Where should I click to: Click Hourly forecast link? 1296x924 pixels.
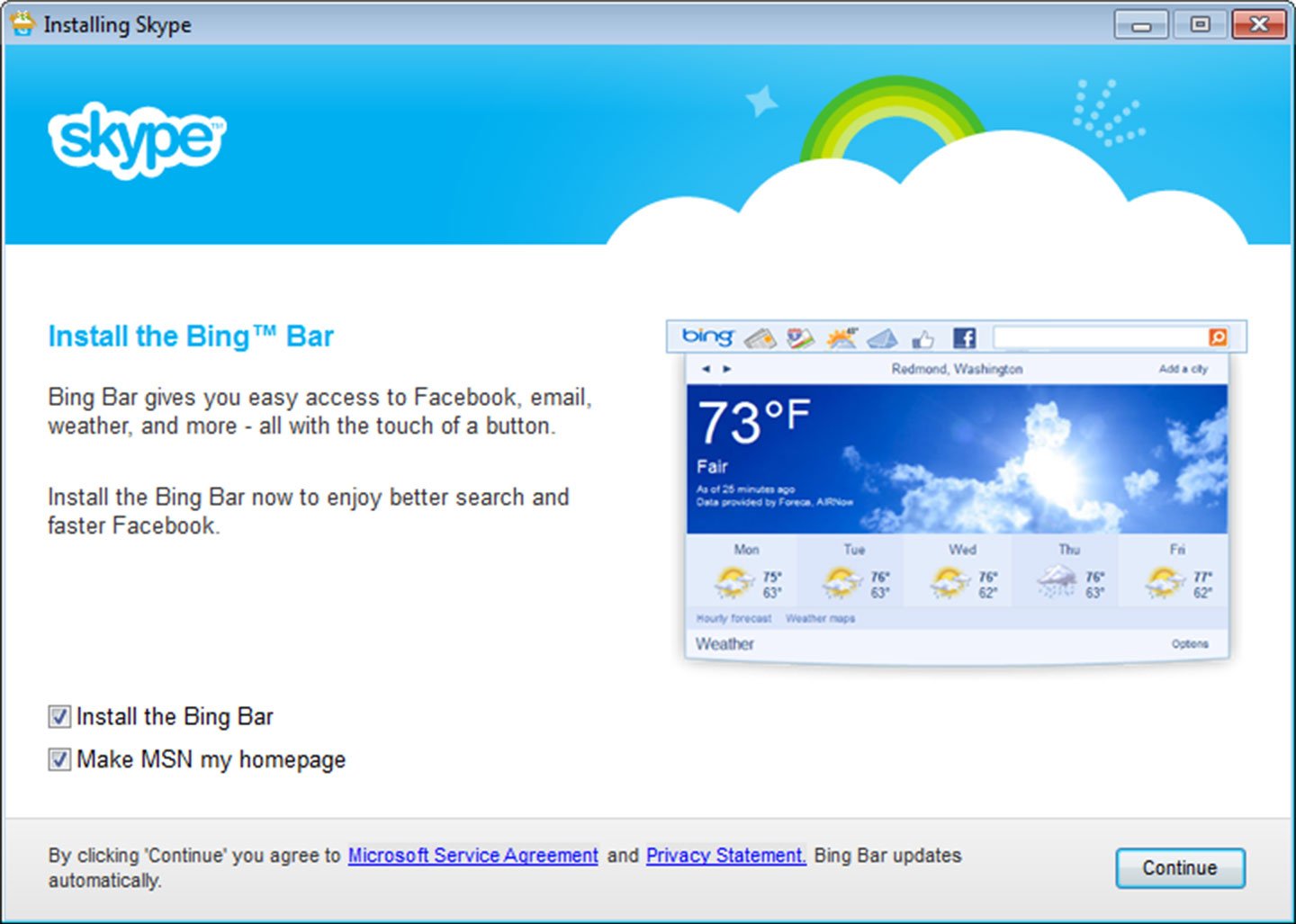pos(733,618)
